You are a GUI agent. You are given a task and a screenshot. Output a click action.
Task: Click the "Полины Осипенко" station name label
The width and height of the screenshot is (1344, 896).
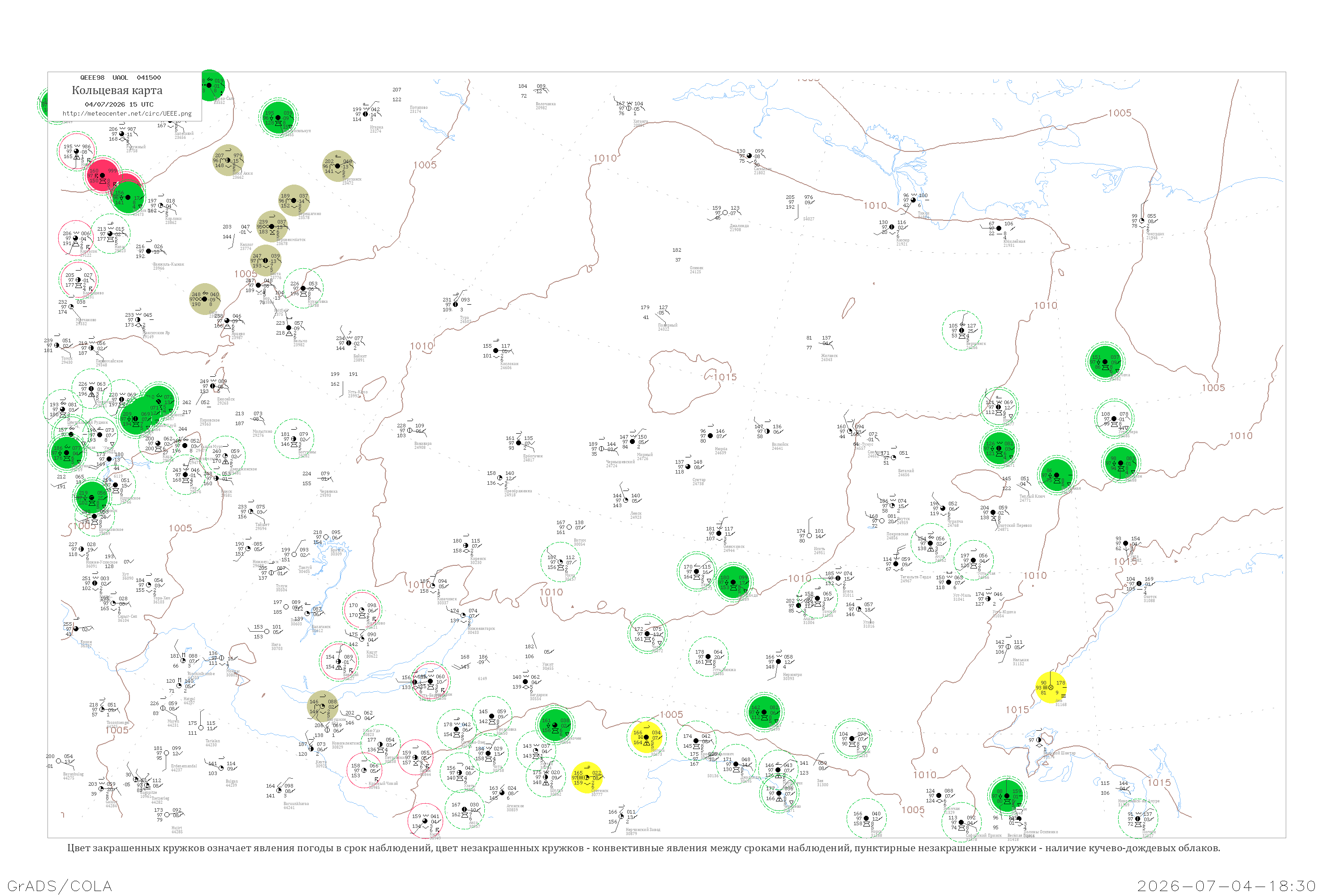[x=1041, y=832]
